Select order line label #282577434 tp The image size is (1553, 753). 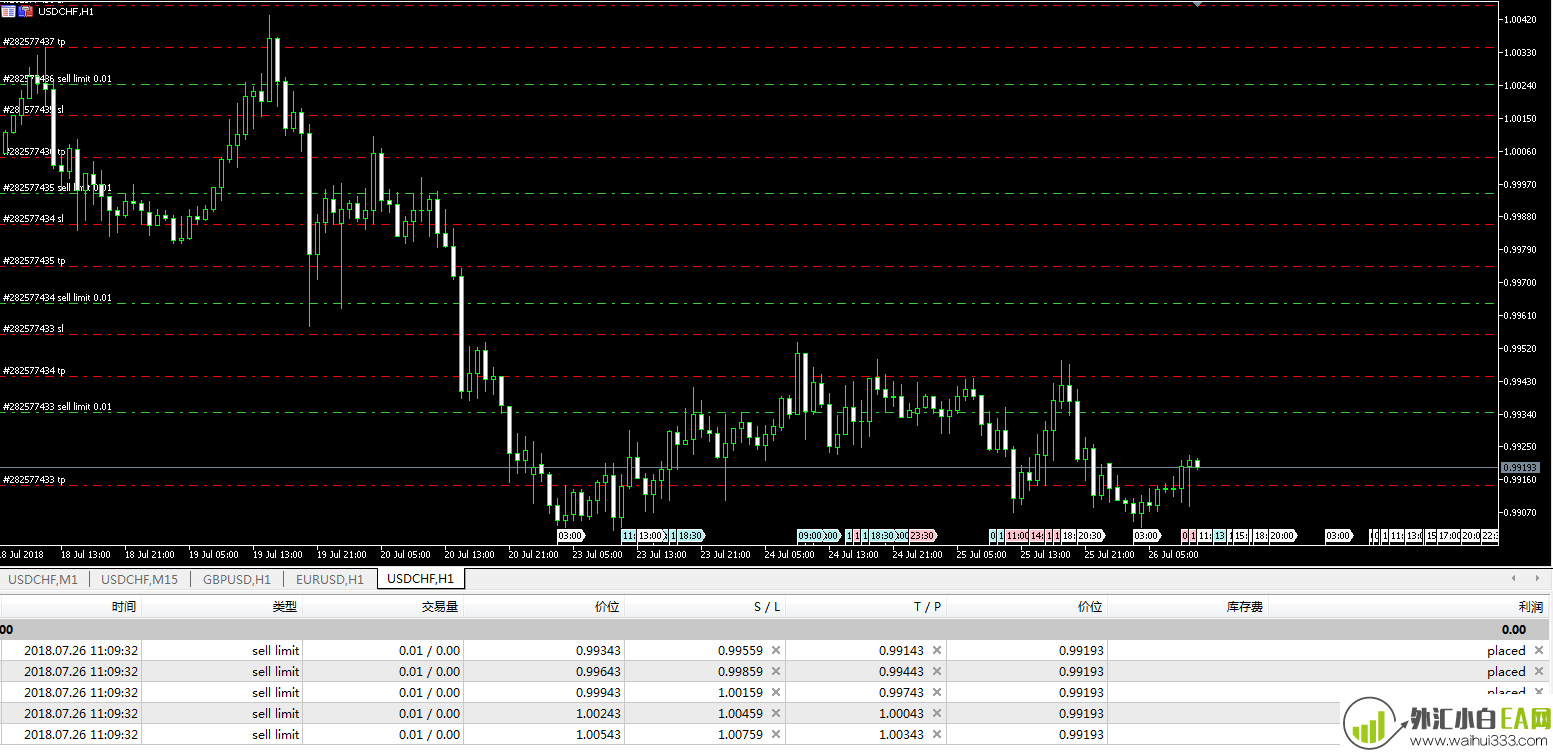coord(34,371)
